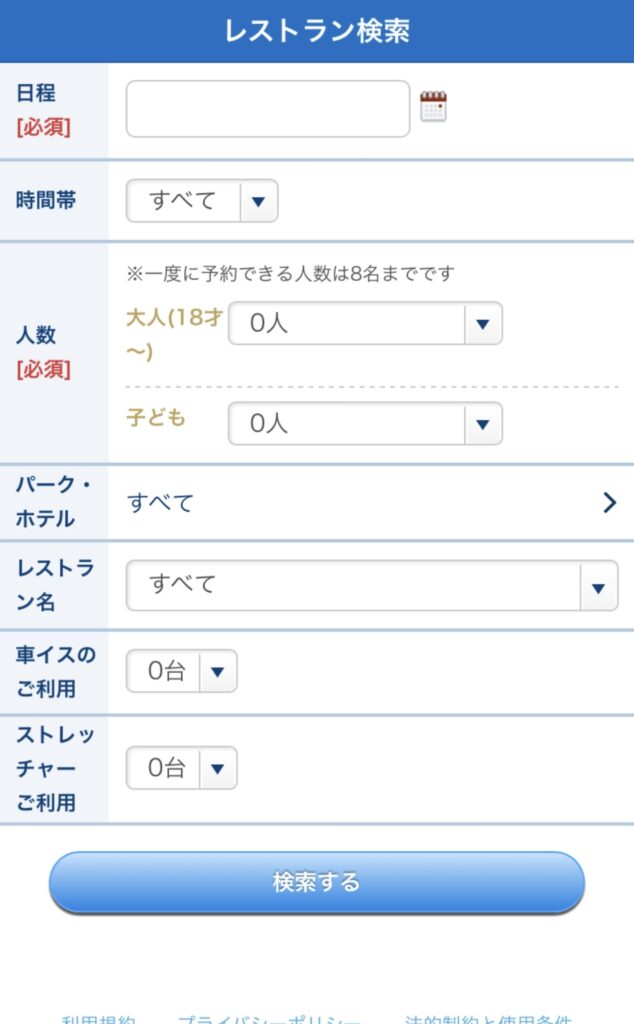Open the プライバシーポリシー privacy policy link
Image resolution: width=634 pixels, height=1024 pixels.
click(270, 1018)
